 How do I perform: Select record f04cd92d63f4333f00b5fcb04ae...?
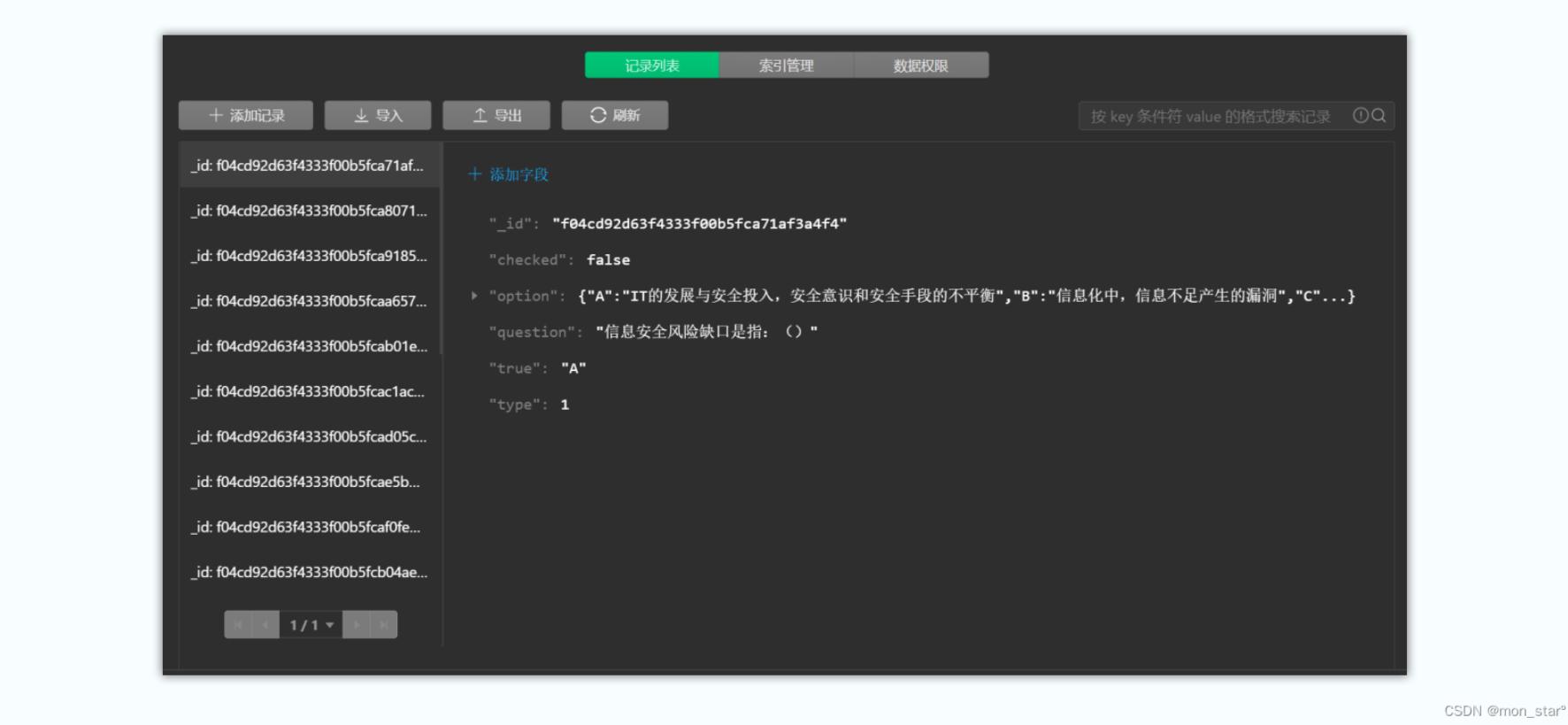pos(310,572)
